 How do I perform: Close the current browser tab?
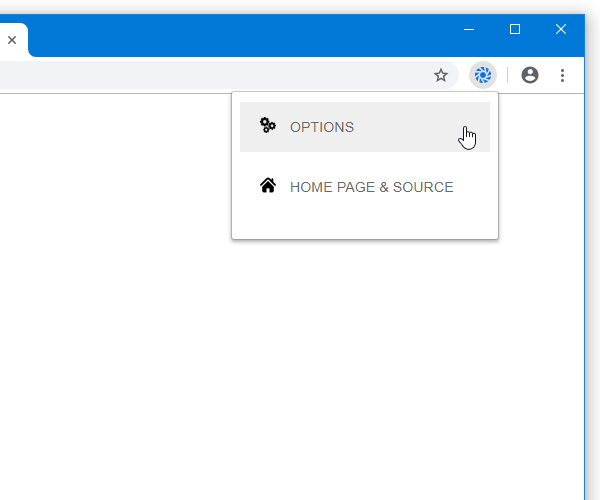(12, 40)
